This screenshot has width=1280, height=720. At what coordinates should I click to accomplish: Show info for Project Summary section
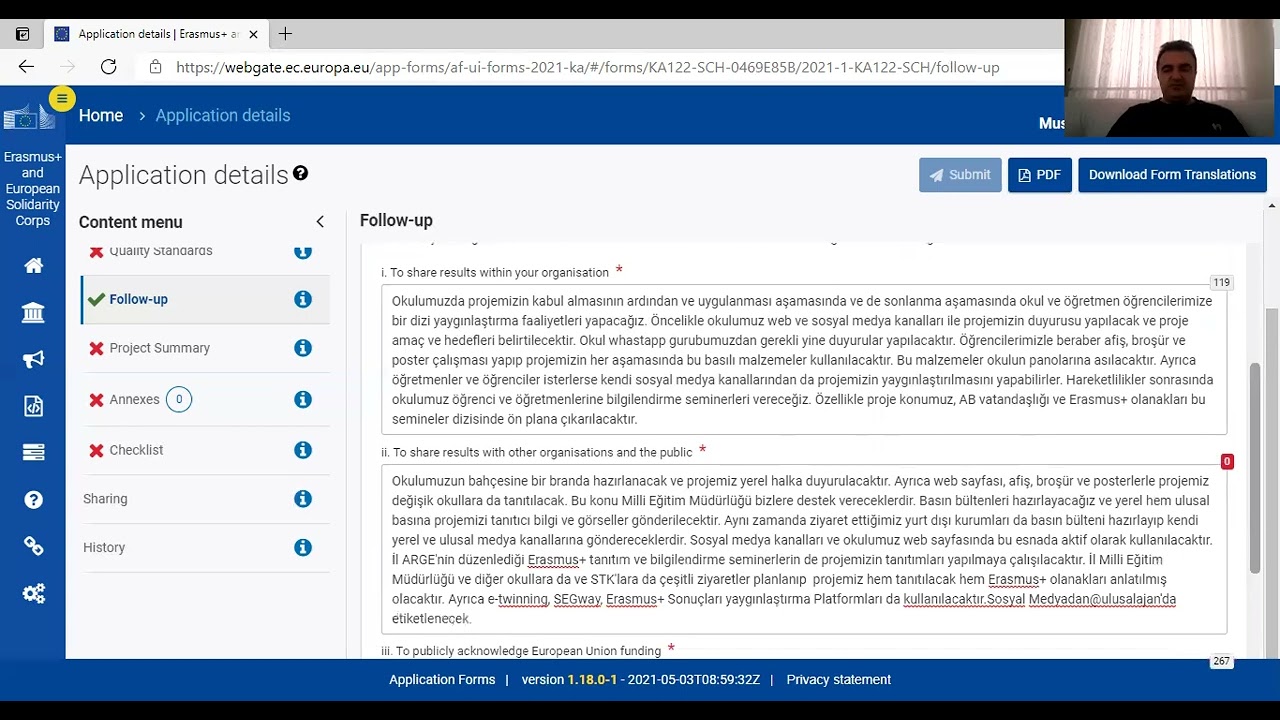(303, 348)
